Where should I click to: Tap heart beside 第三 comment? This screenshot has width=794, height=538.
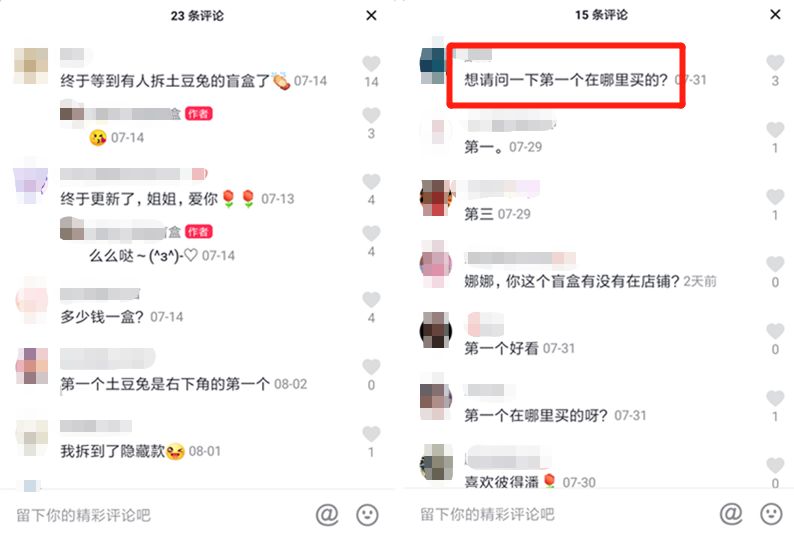tap(775, 197)
